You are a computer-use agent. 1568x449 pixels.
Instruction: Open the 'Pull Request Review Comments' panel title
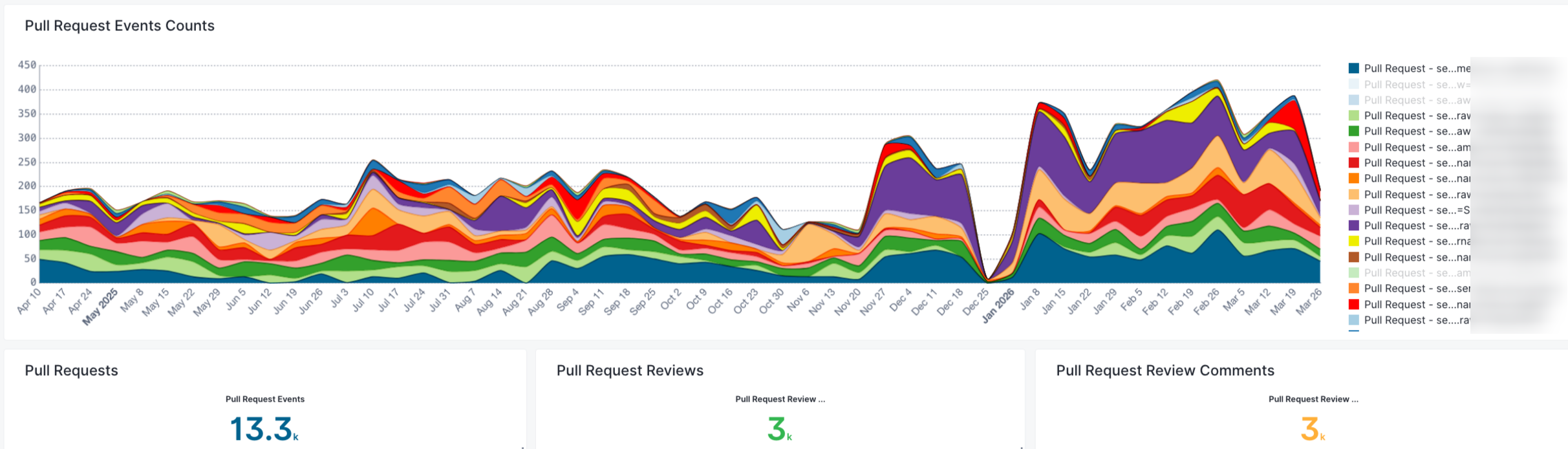[1165, 371]
